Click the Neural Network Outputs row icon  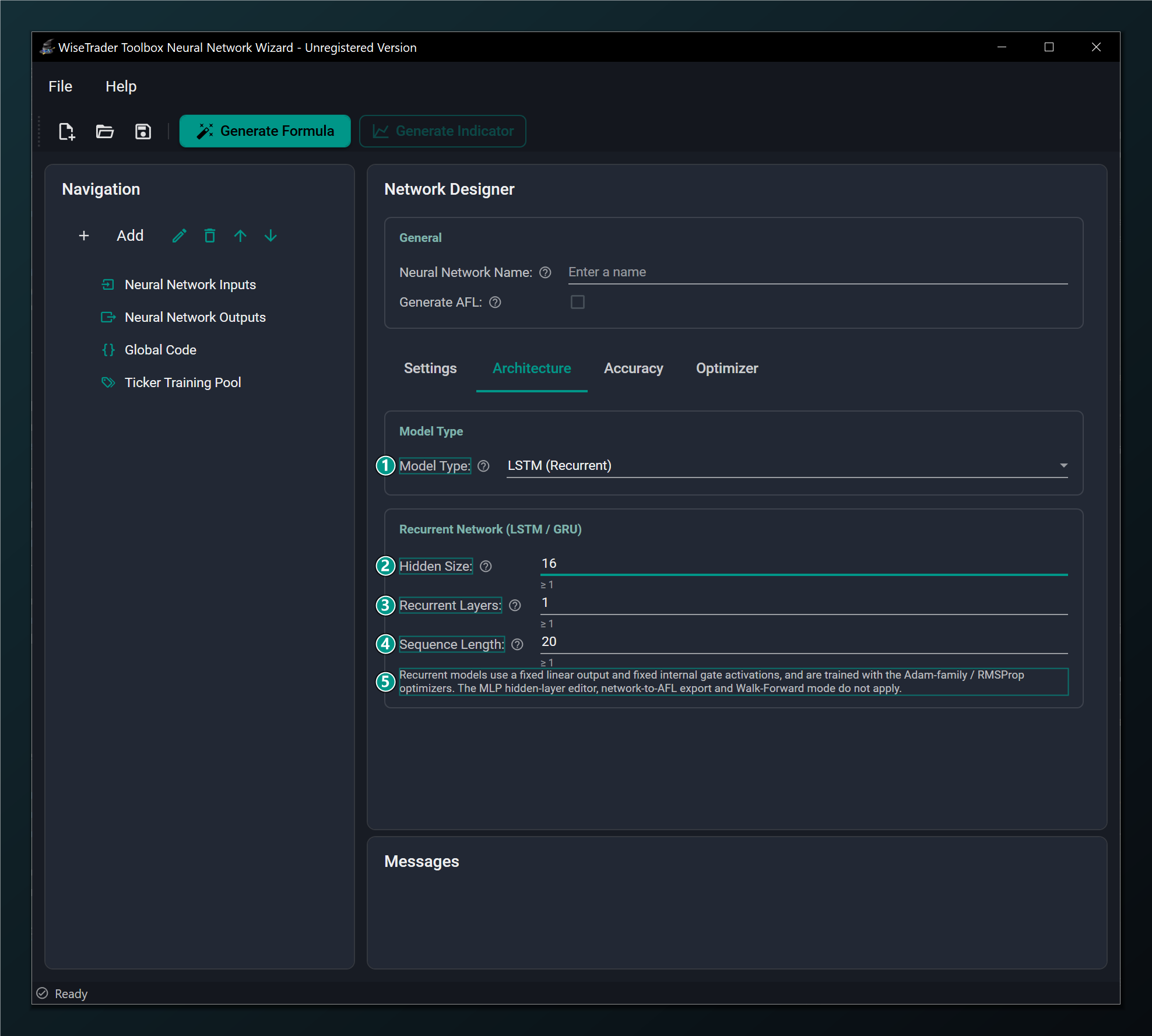coord(108,317)
